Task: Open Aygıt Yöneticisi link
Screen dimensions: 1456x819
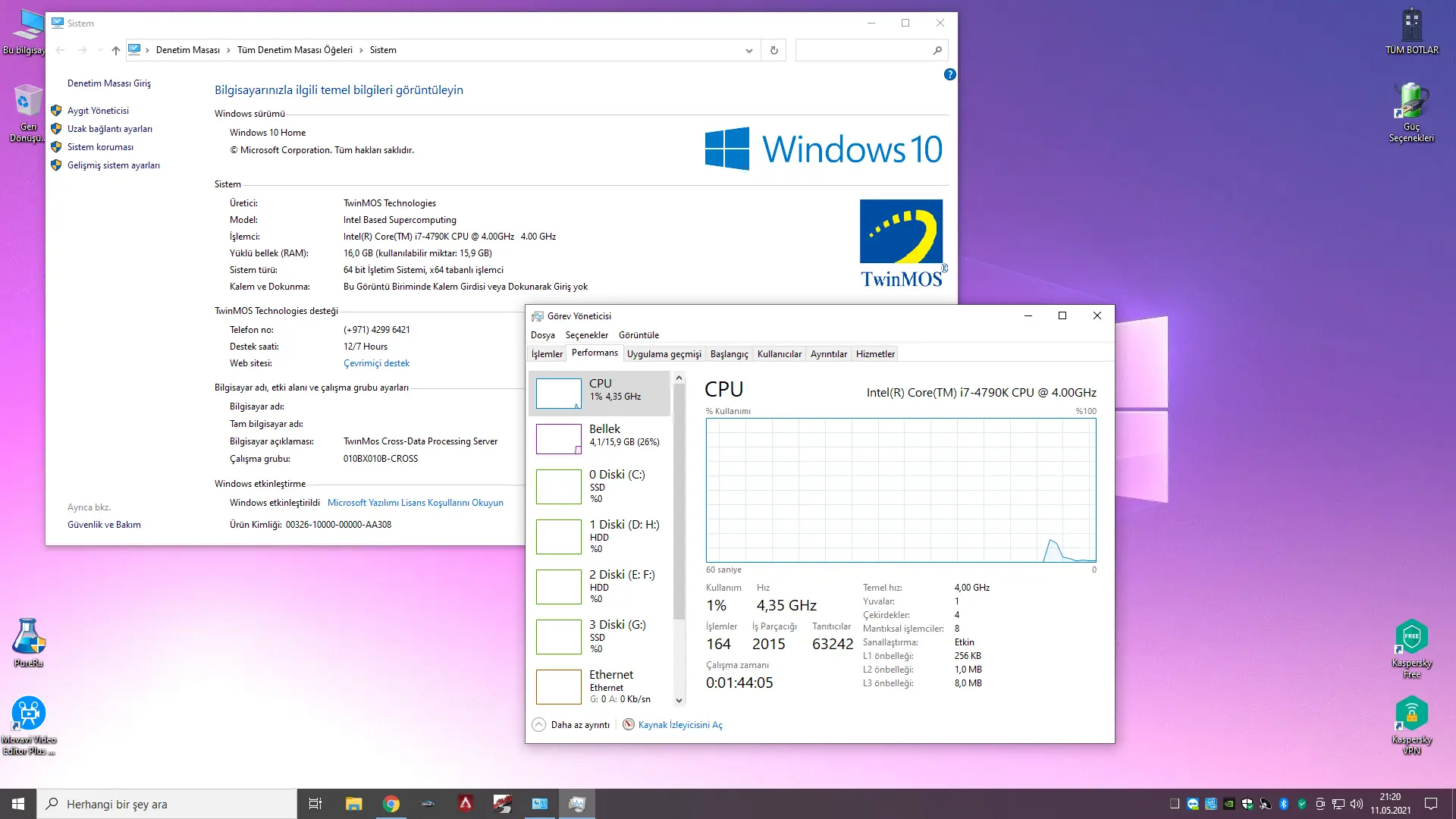Action: 98,111
